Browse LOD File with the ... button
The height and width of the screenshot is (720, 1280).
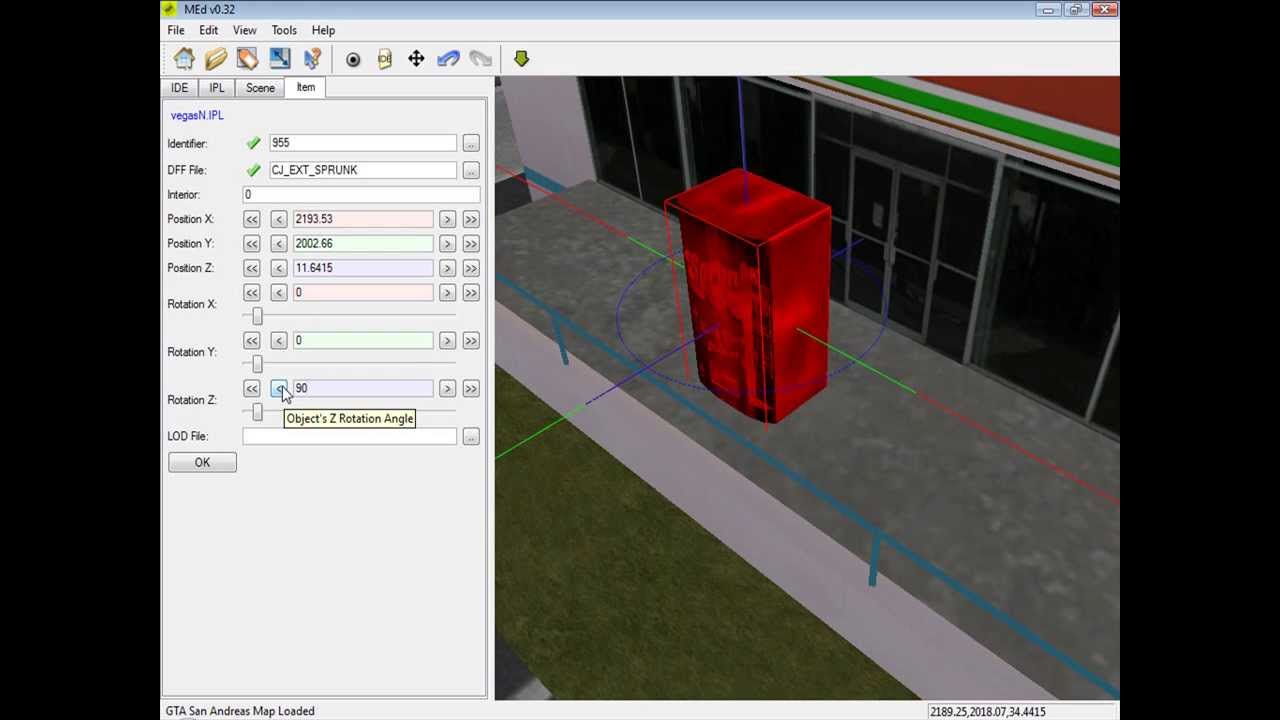pos(470,436)
